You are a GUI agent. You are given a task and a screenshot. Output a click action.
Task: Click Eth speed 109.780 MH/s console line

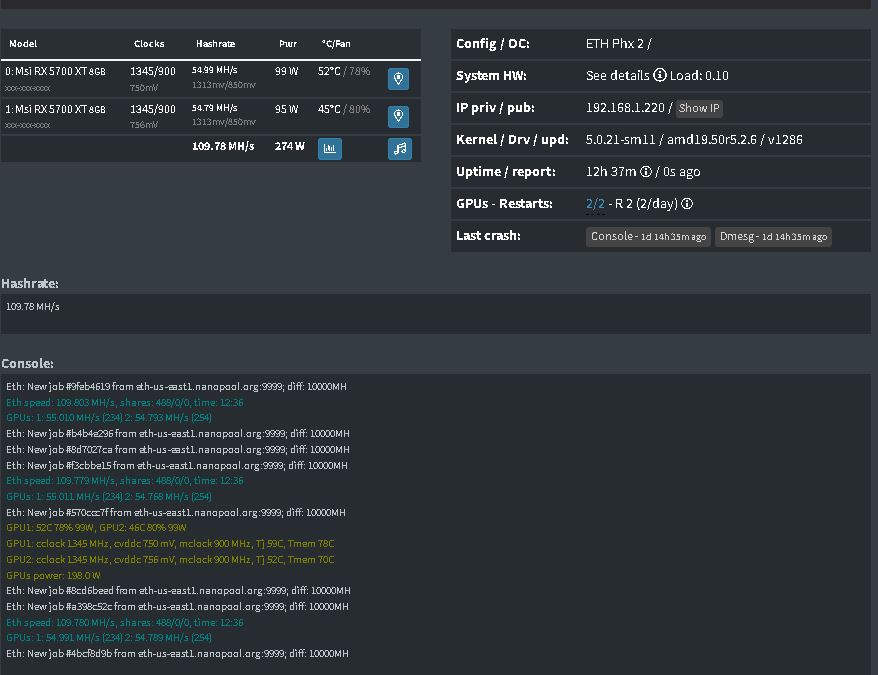point(125,622)
